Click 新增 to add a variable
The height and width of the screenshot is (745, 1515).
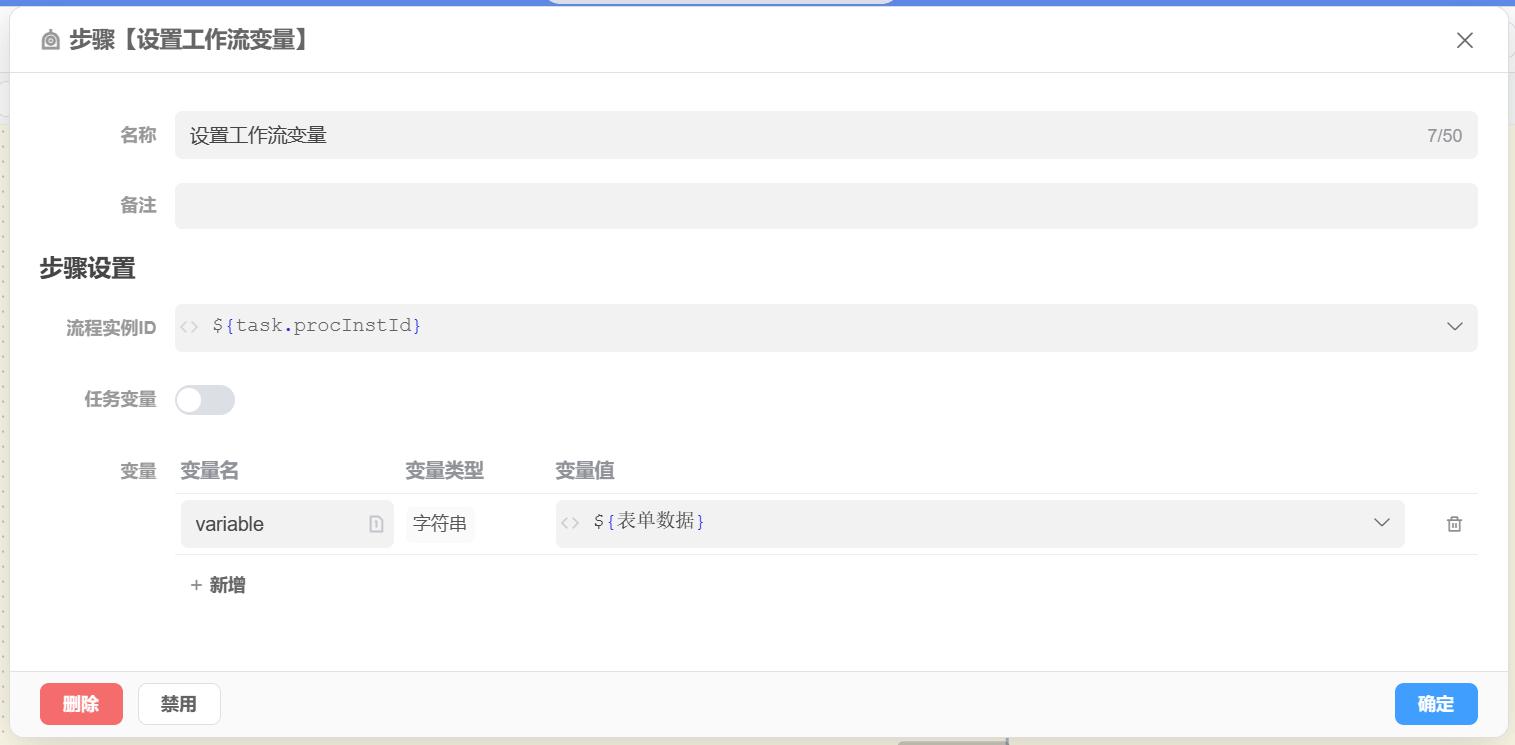[x=218, y=586]
